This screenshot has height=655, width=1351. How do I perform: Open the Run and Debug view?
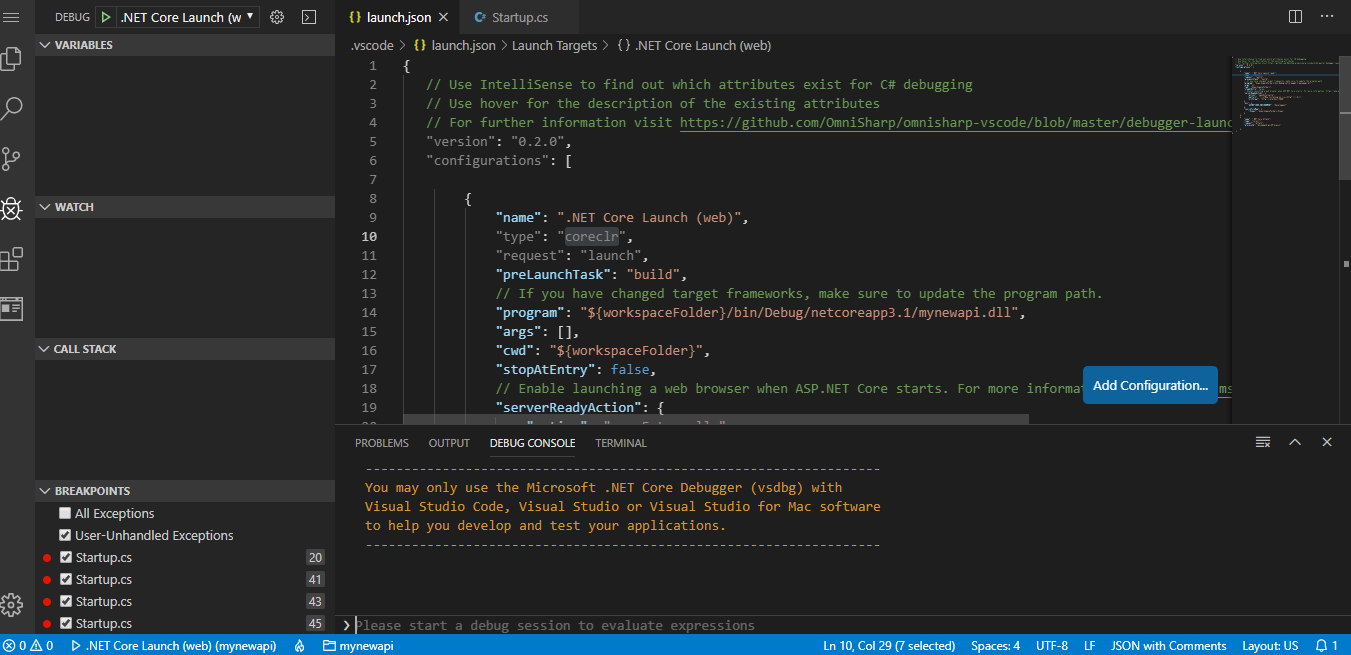(12, 208)
